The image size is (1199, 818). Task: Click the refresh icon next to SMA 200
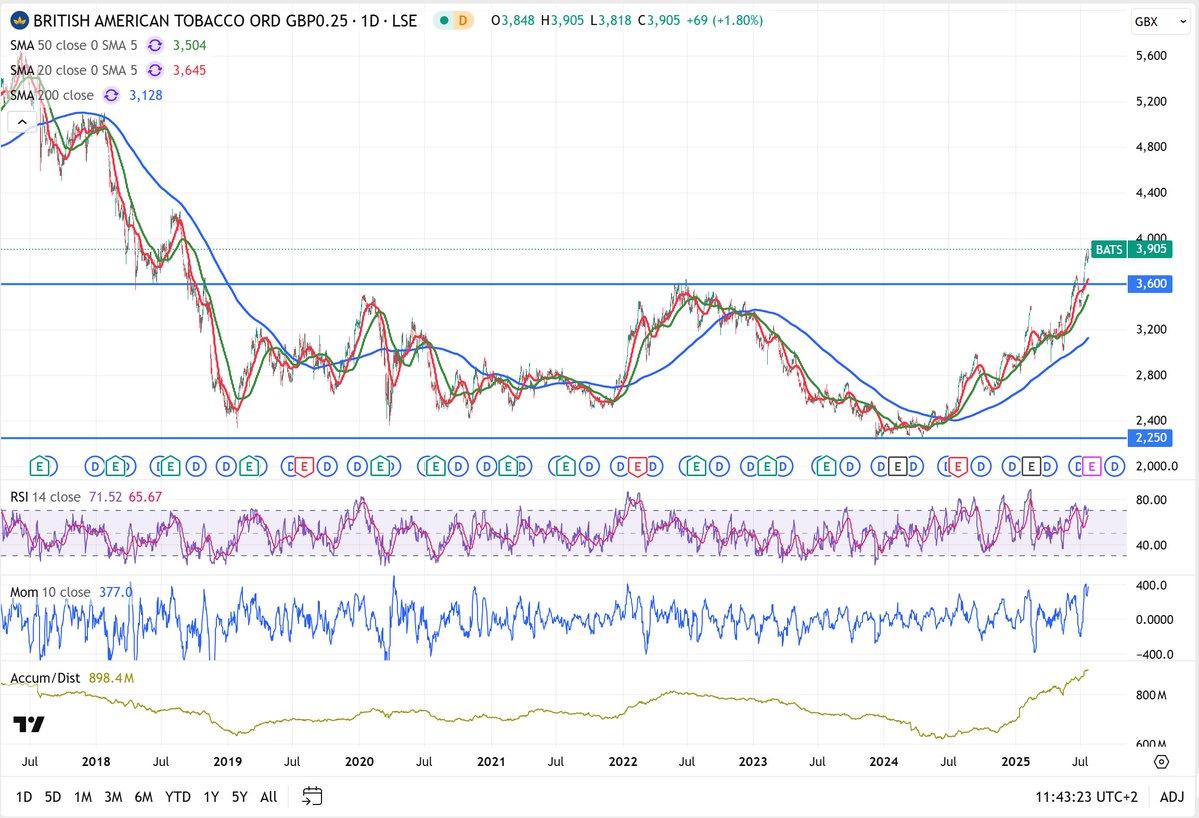[112, 96]
